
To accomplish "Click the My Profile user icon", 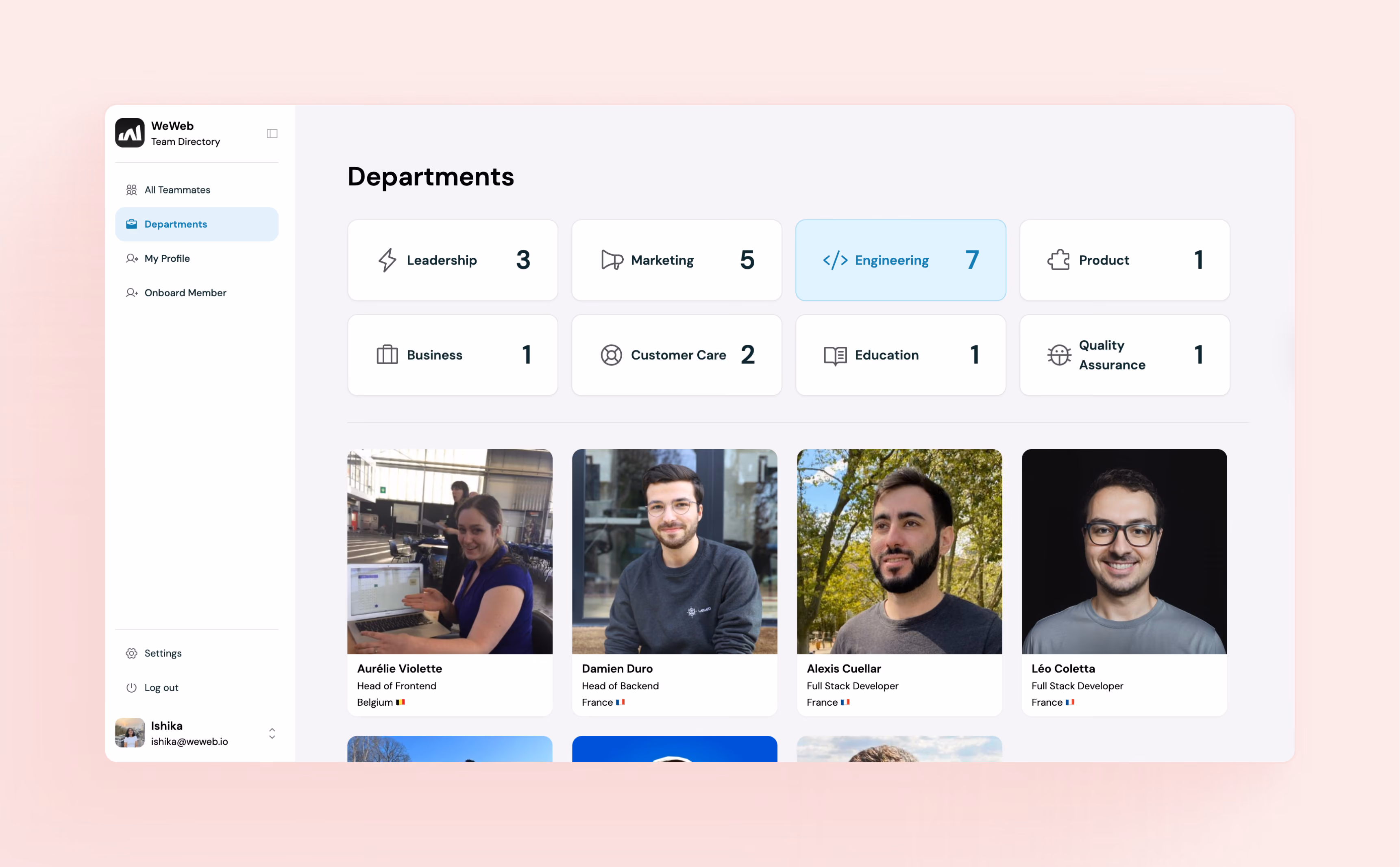I will pos(131,259).
